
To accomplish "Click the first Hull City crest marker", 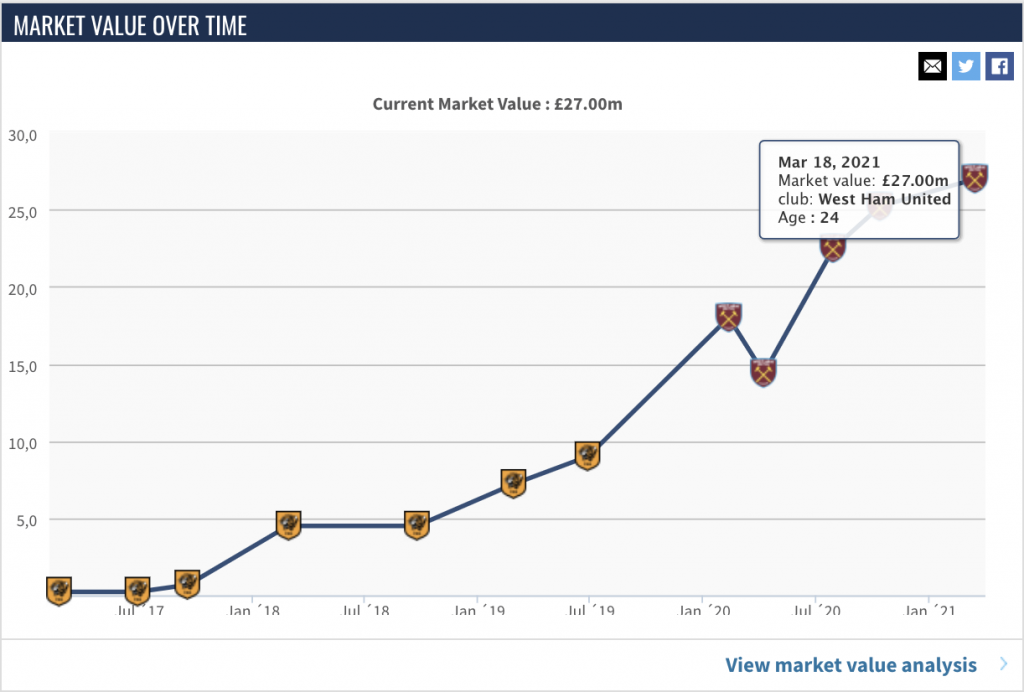I will pos(59,591).
